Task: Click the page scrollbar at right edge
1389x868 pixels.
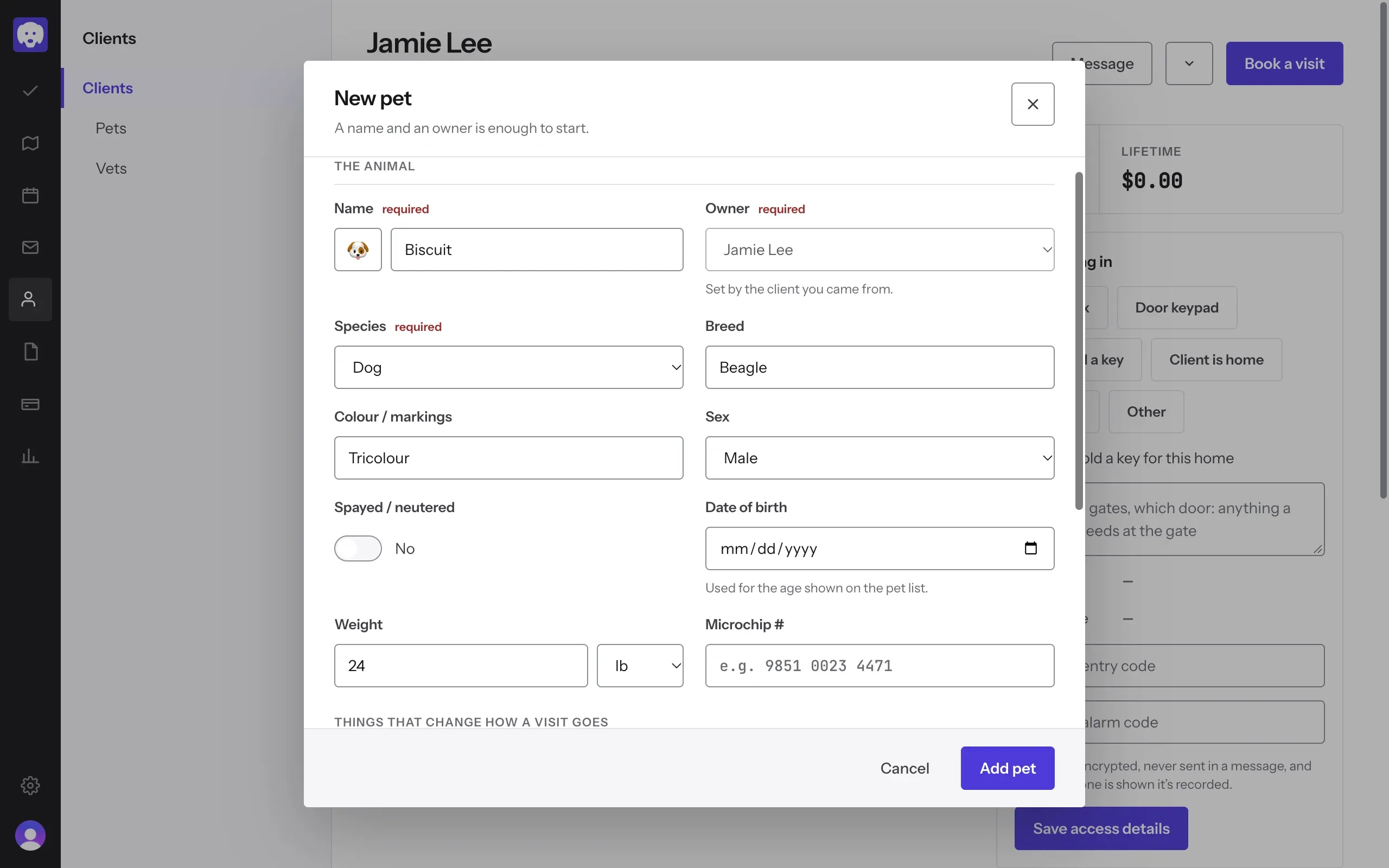Action: point(1383,250)
